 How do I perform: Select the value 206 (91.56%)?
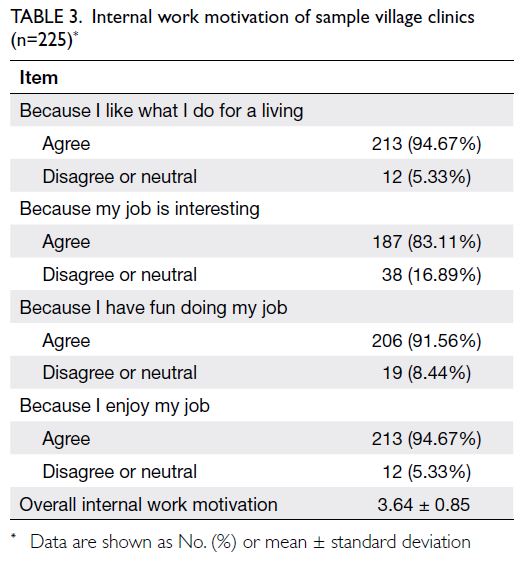pos(426,341)
